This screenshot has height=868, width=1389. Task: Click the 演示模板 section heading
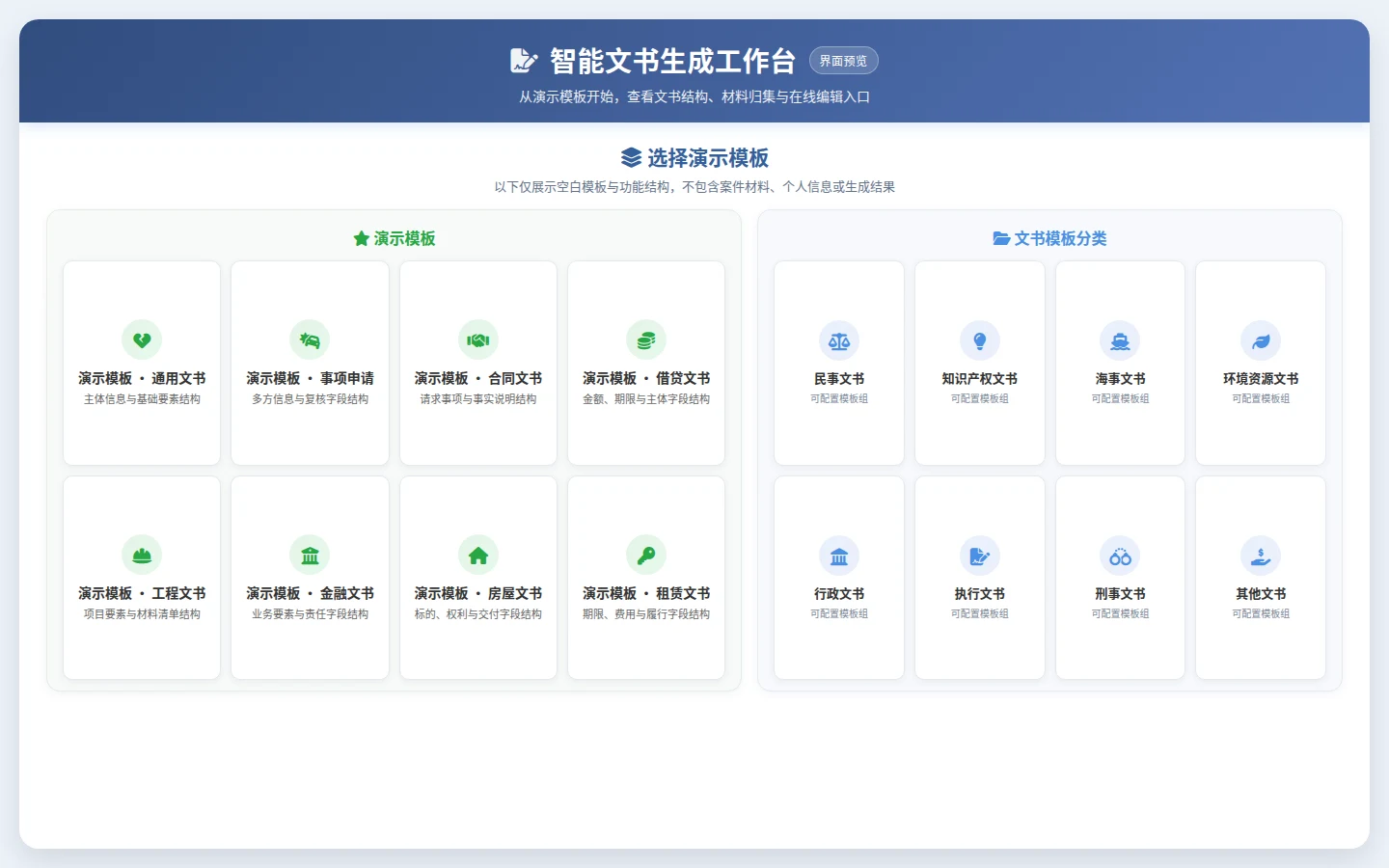pos(405,238)
